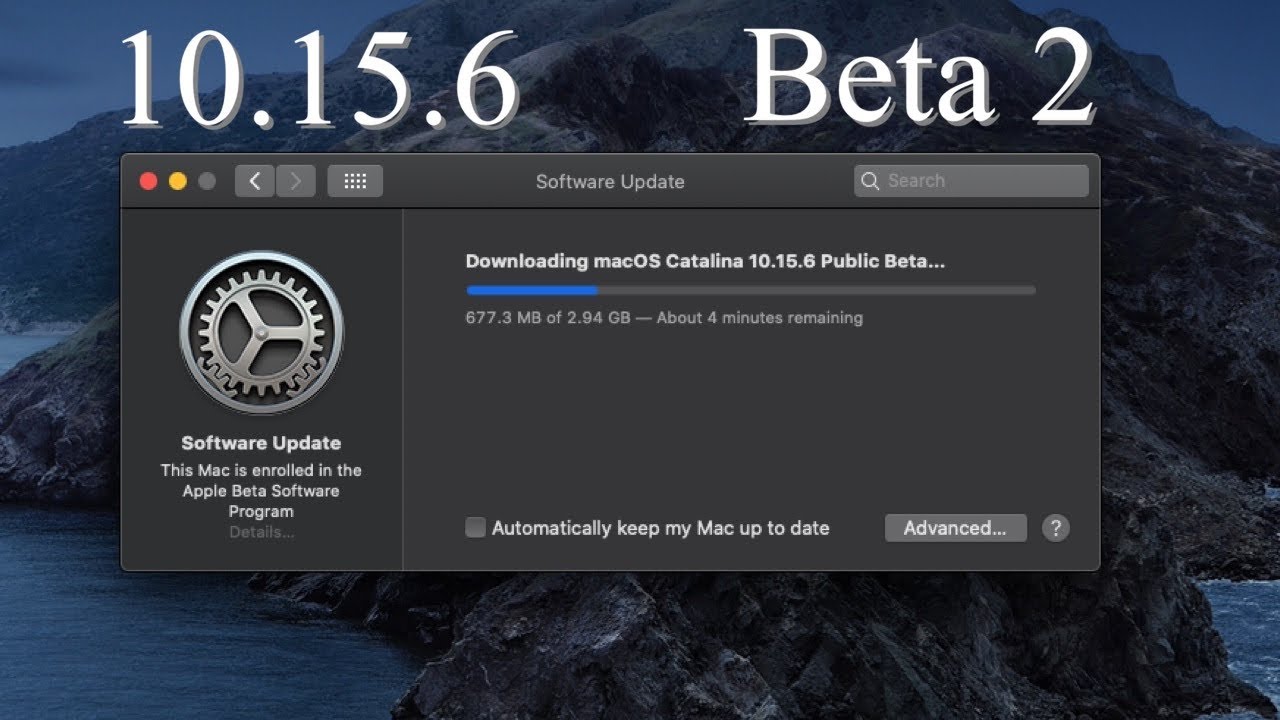The width and height of the screenshot is (1280, 720).
Task: Click 'This Mac is enrolled in the' text
Action: click(261, 470)
